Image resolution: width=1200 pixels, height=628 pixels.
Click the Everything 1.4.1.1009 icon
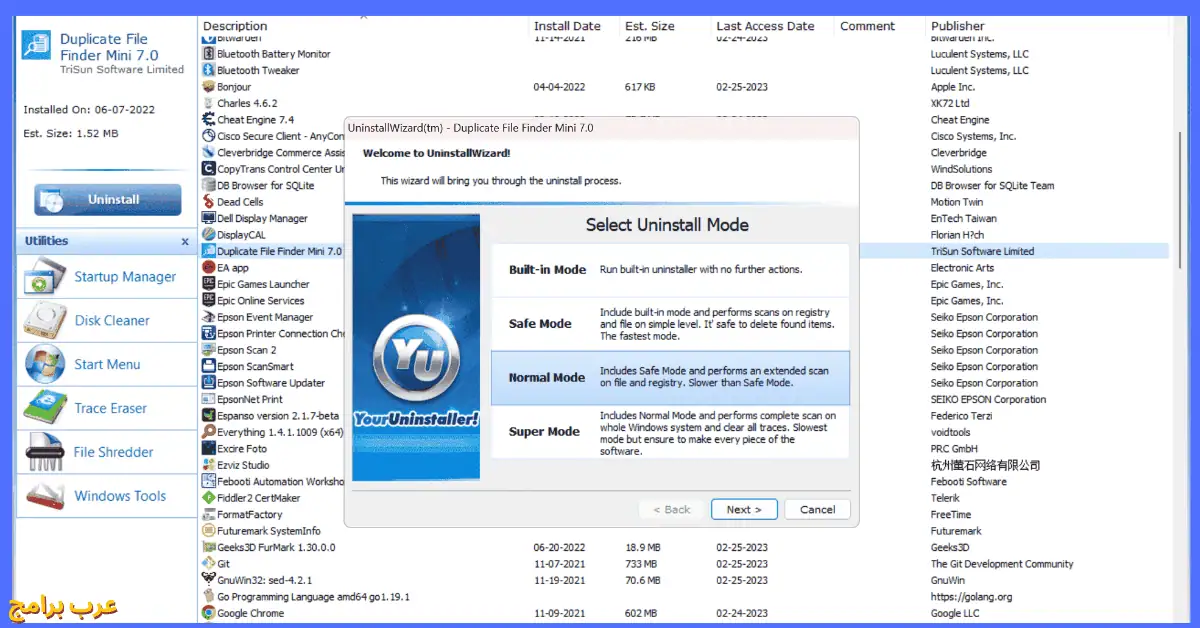[x=209, y=432]
